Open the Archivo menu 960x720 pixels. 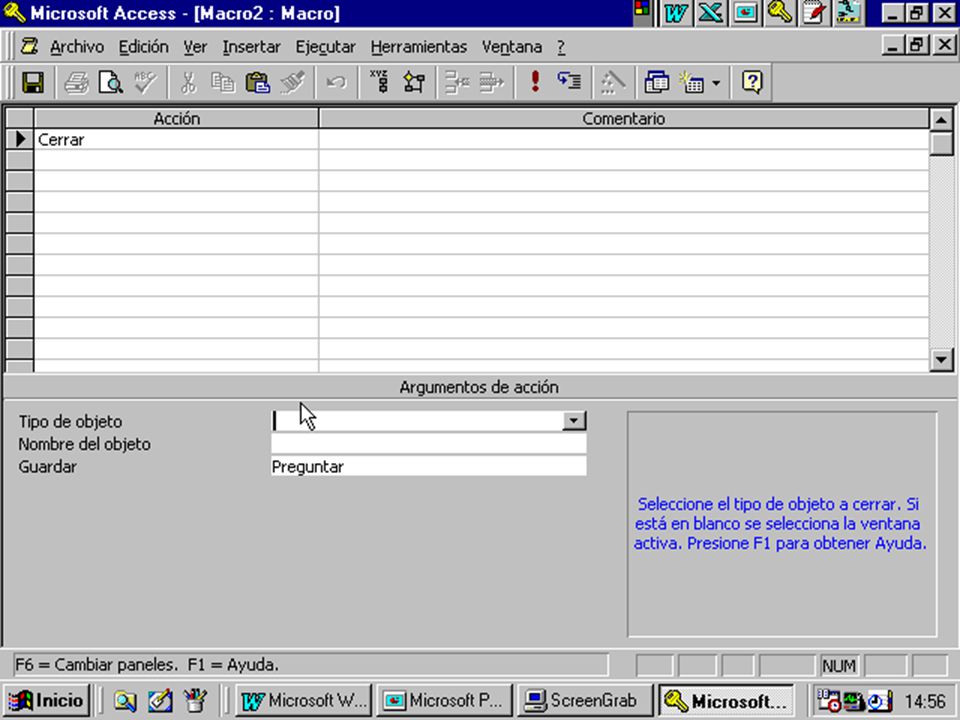tap(77, 47)
